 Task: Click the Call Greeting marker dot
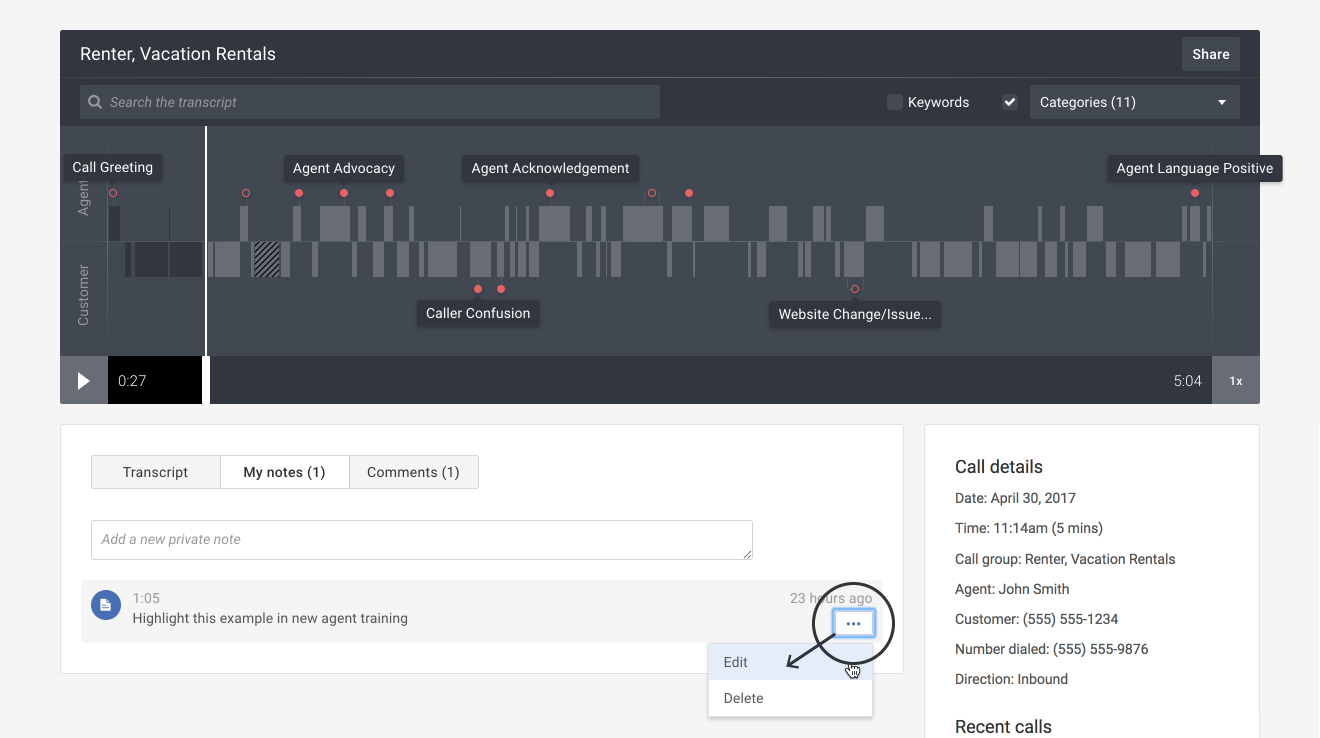[113, 193]
